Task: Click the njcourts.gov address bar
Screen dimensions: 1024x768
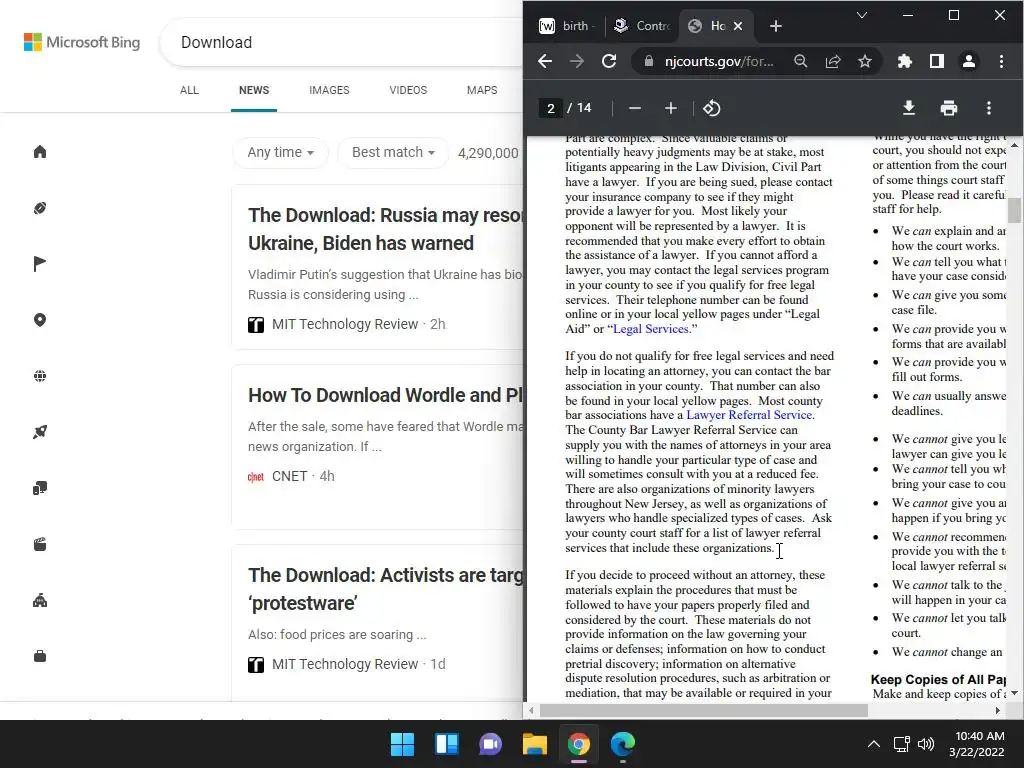Action: [x=718, y=61]
